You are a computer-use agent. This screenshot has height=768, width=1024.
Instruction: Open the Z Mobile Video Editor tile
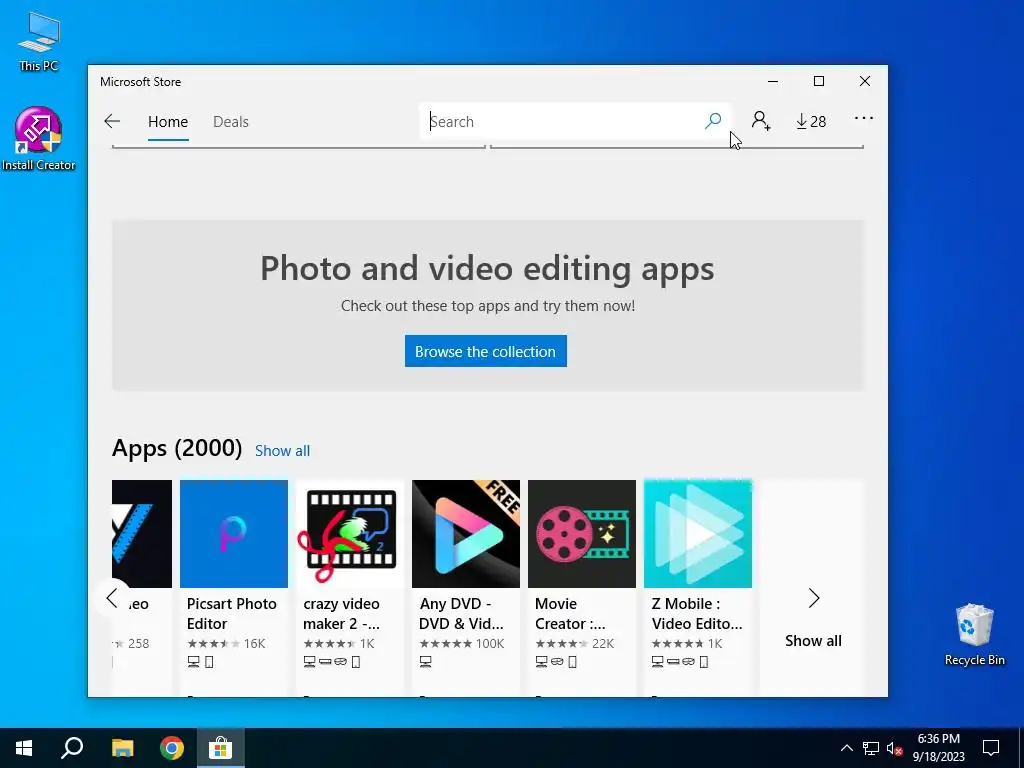click(697, 588)
